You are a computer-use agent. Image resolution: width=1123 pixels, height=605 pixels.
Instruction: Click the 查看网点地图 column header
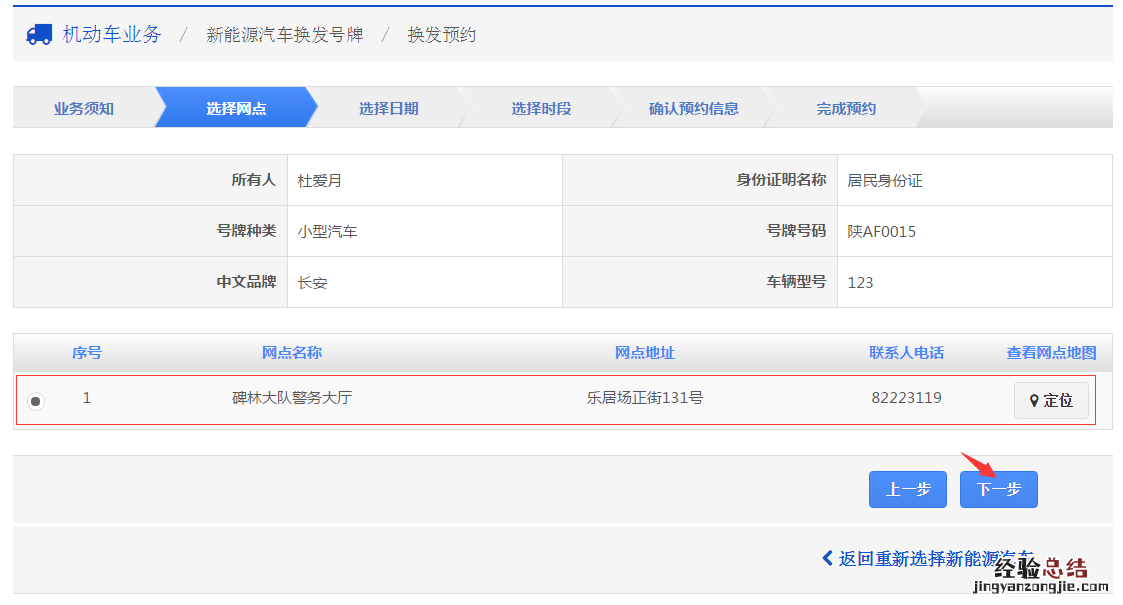1051,352
